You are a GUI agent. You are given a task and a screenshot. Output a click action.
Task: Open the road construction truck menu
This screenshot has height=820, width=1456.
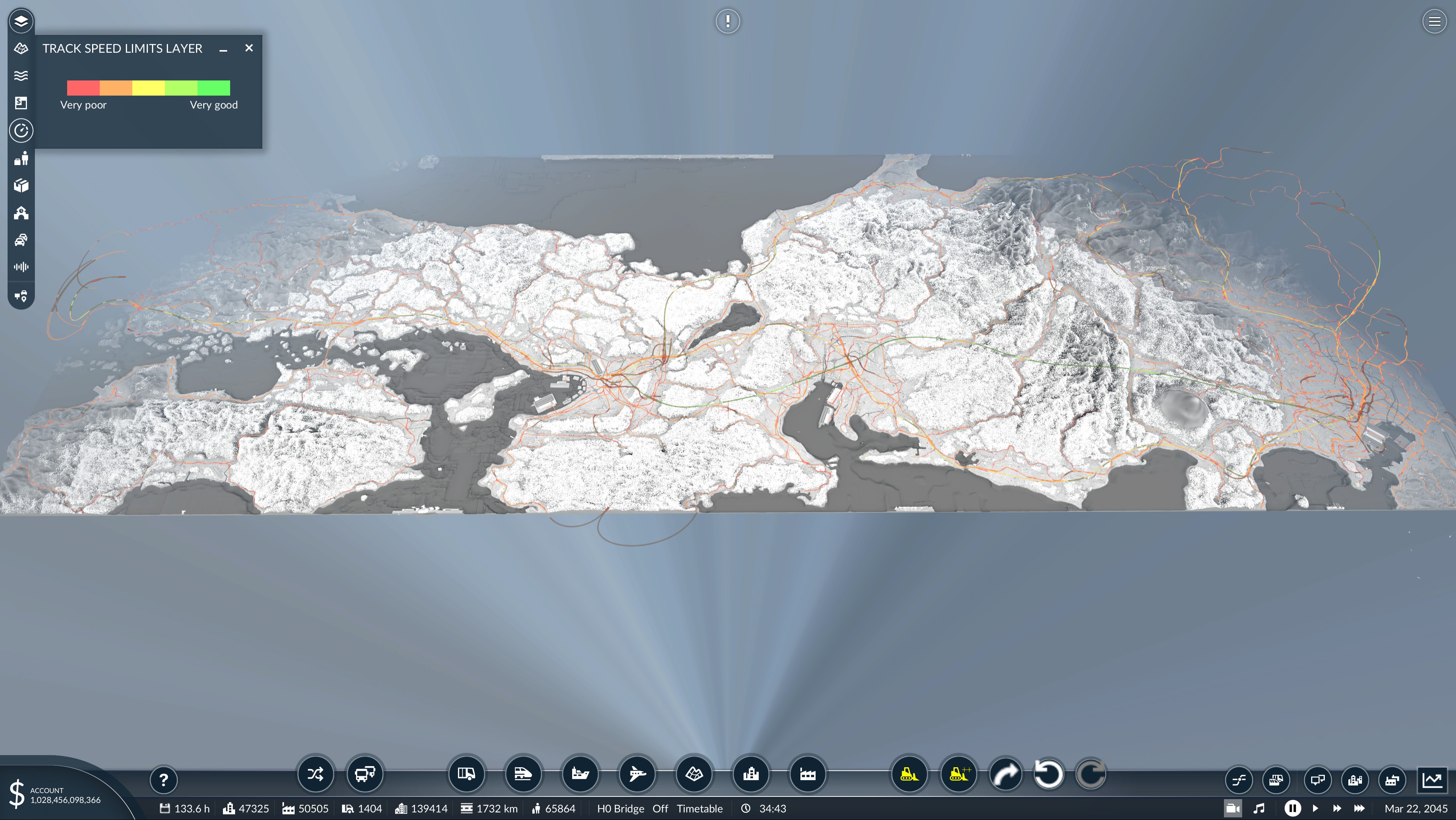(x=466, y=774)
